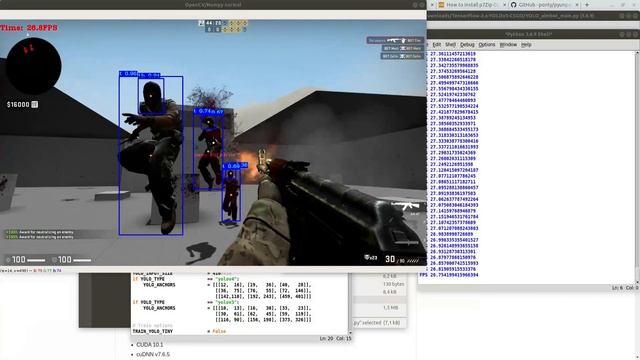Click the 'CUDA 10.1' bullet on webpage
Viewport: 640px width, 360px height.
tap(149, 345)
